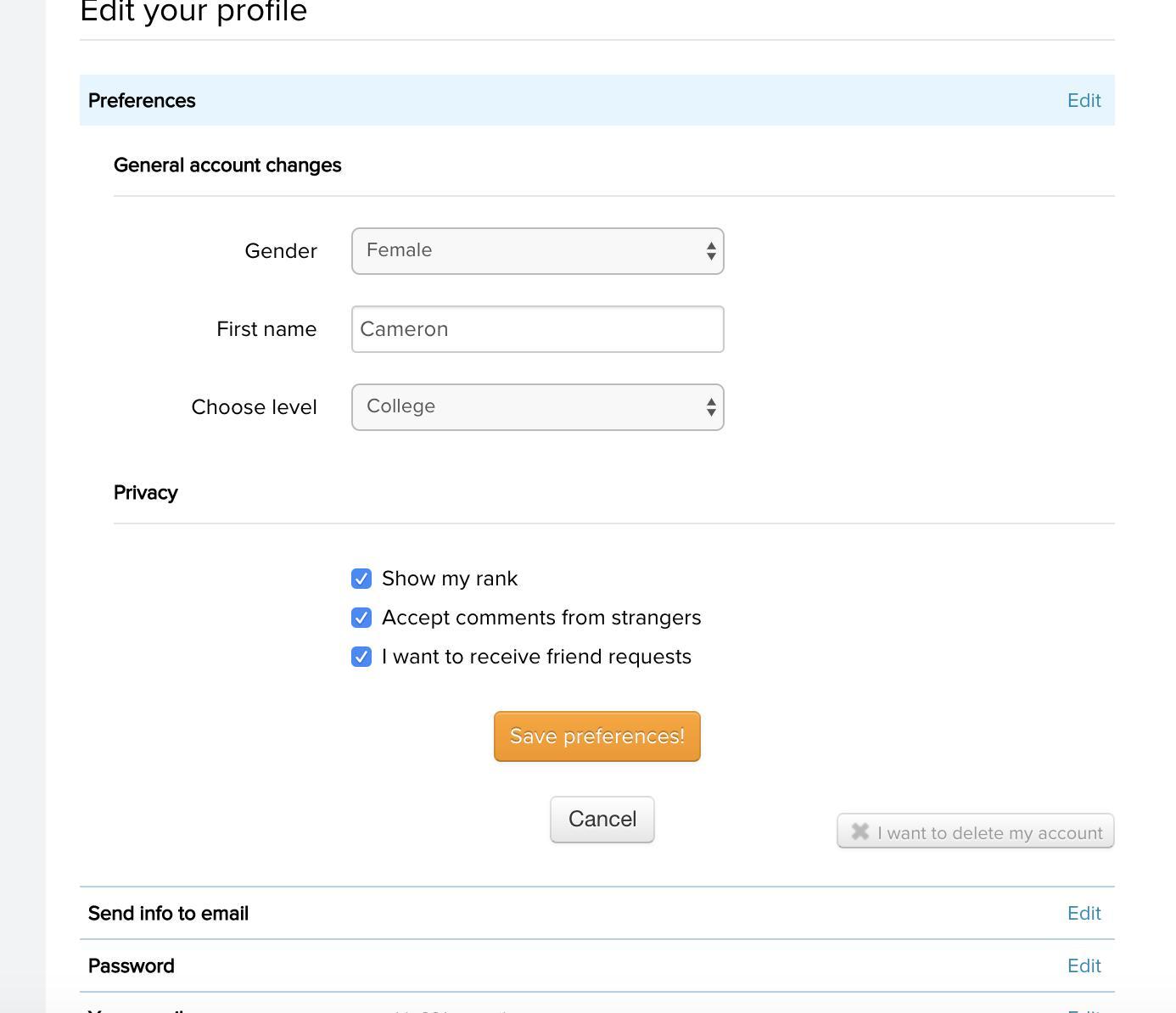The height and width of the screenshot is (1013, 1176).
Task: Click the Gender dropdown arrows
Action: (x=711, y=251)
